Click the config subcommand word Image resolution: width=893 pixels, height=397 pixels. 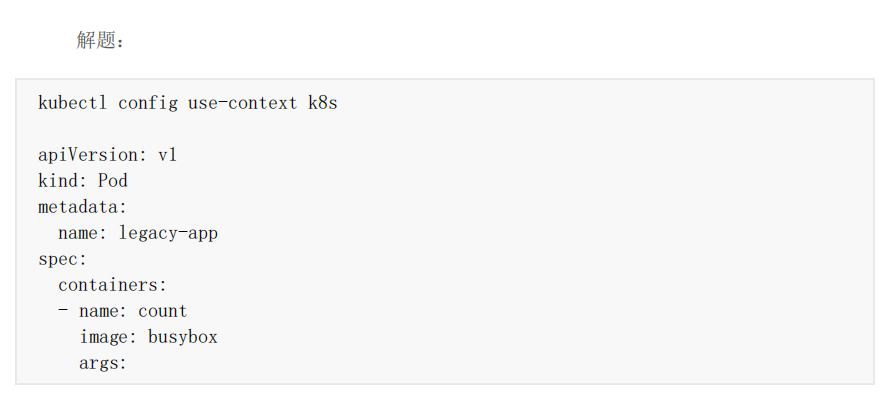click(148, 103)
